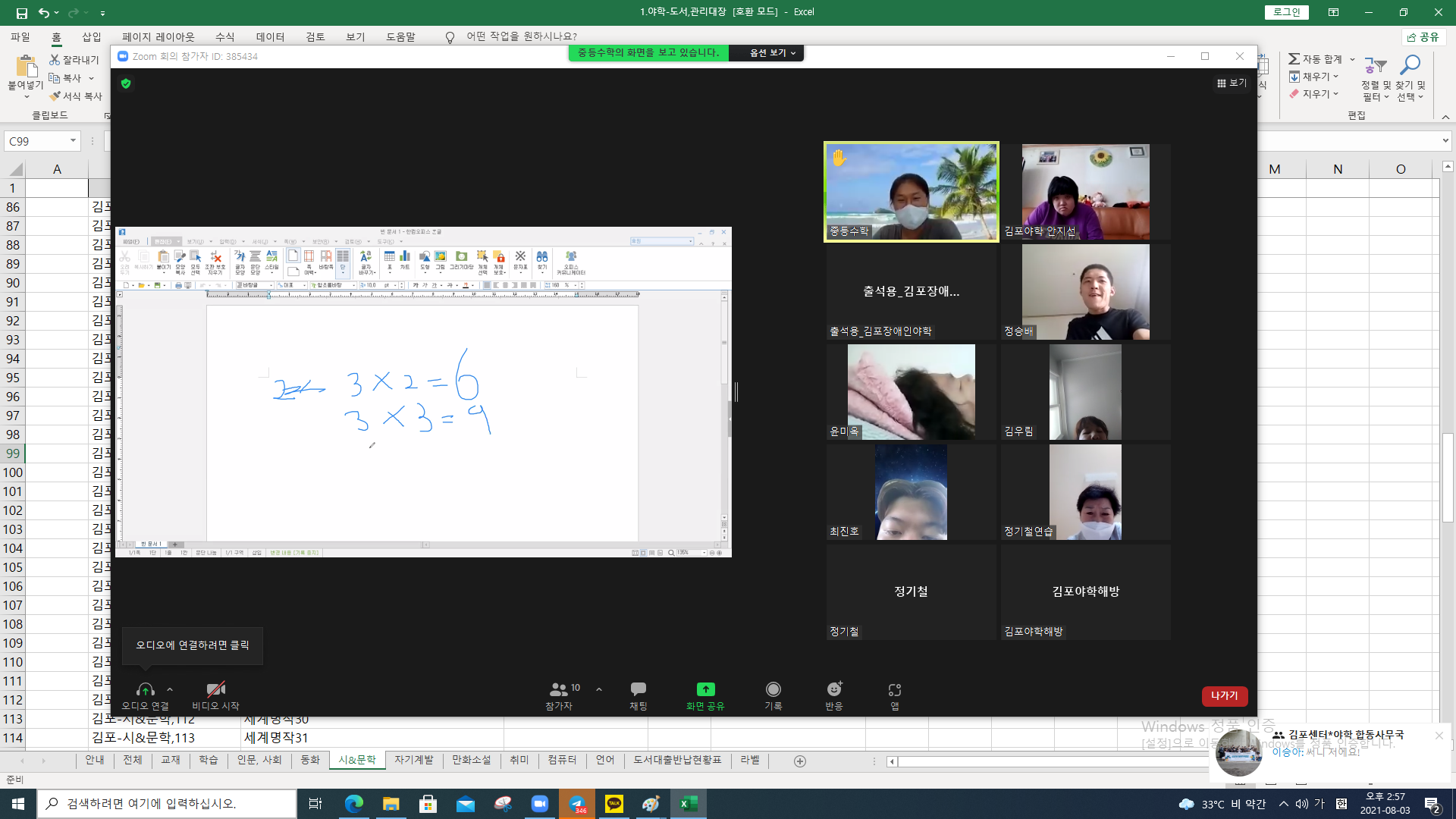Switch to the 자기계발 sheet tab
Screen dimensions: 1456x819
point(413,760)
